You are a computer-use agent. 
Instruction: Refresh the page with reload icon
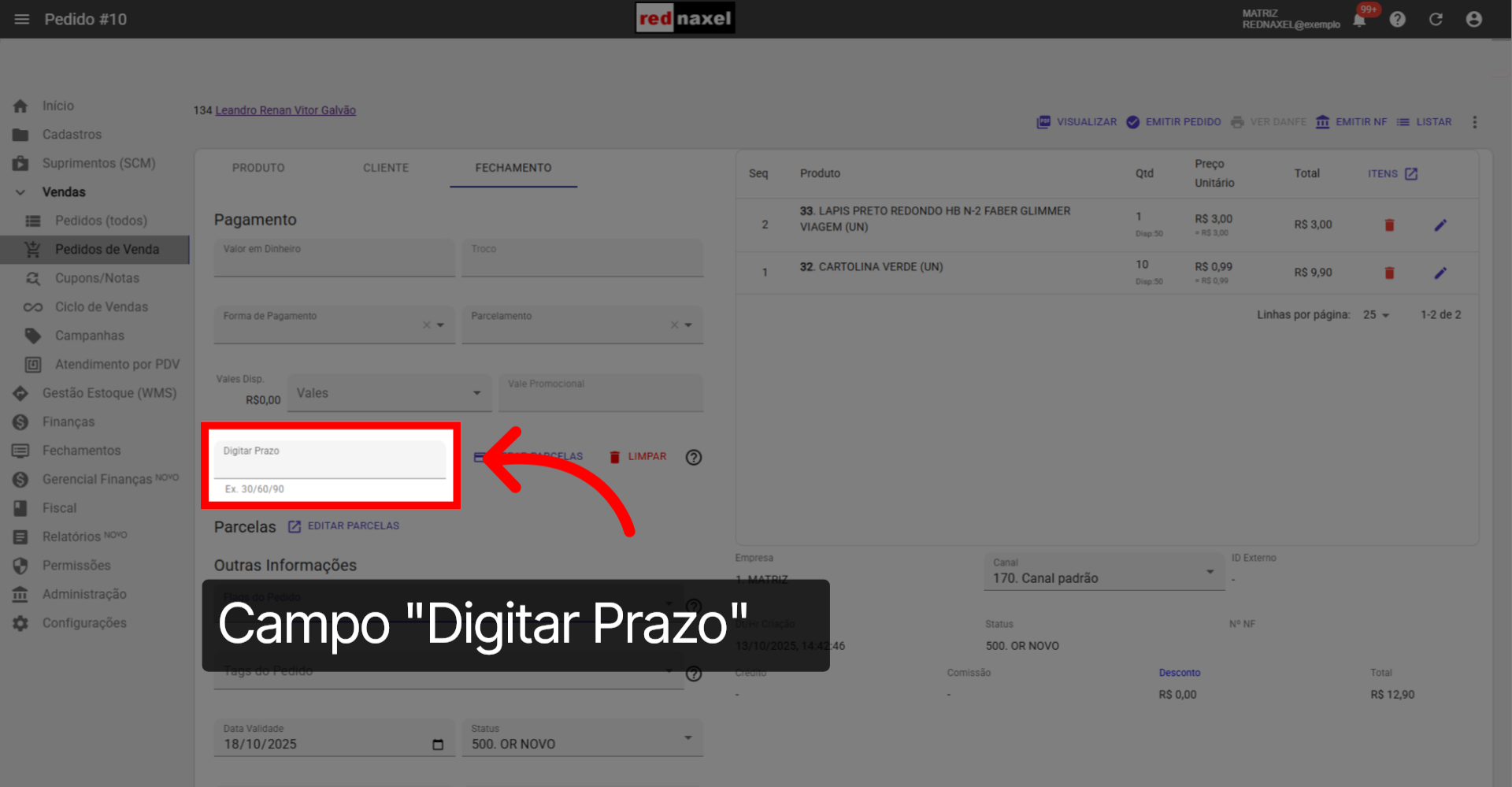click(x=1436, y=19)
